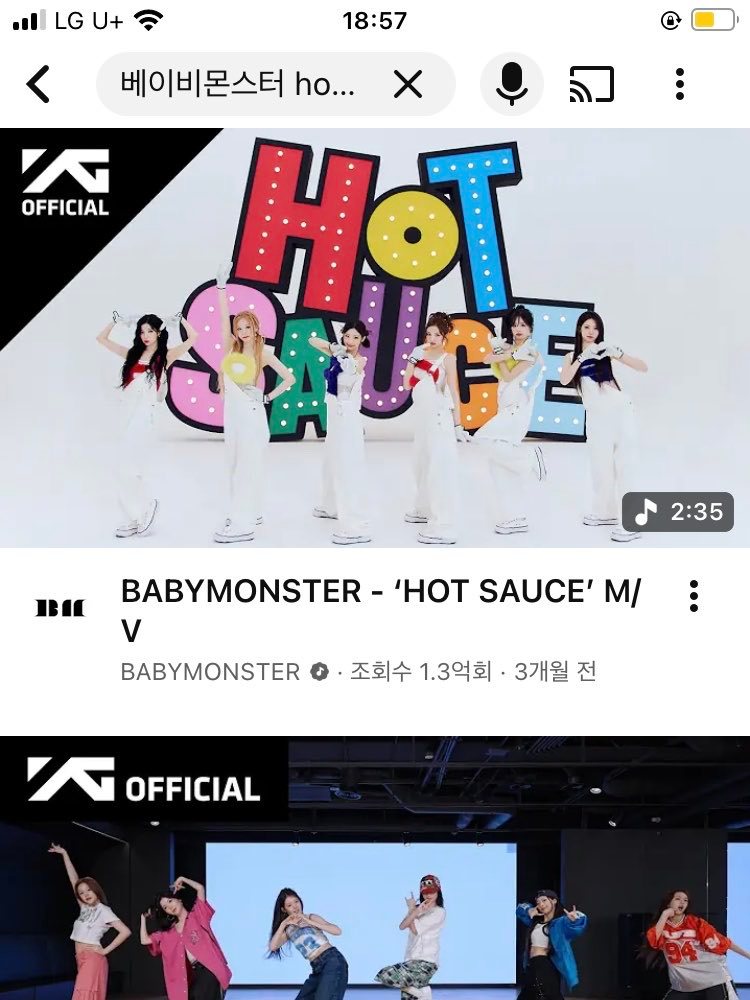Play the HOT SAUCE M/V thumbnail
The image size is (750, 1000).
coord(375,337)
